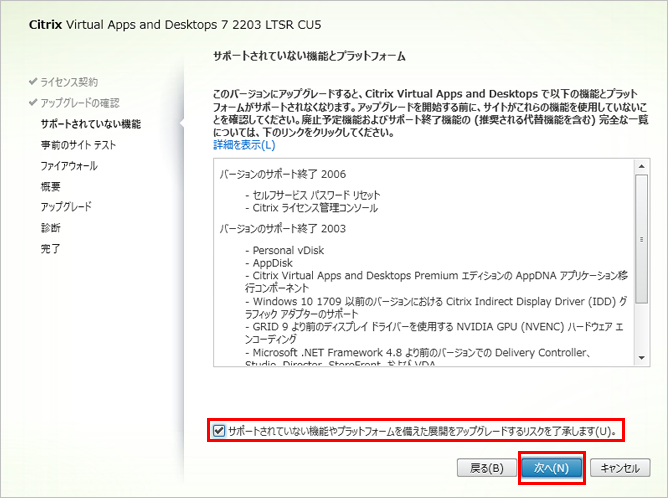
Task: Click the scroll up arrow in the feature list
Action: coord(642,166)
